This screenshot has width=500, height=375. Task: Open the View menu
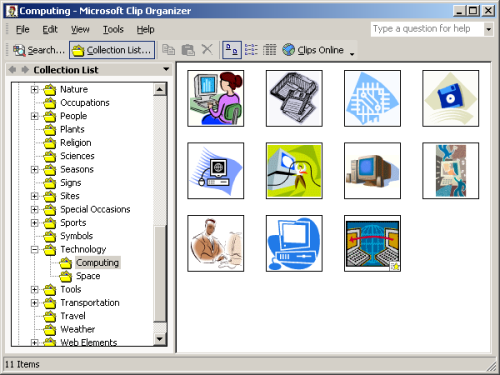pos(80,29)
